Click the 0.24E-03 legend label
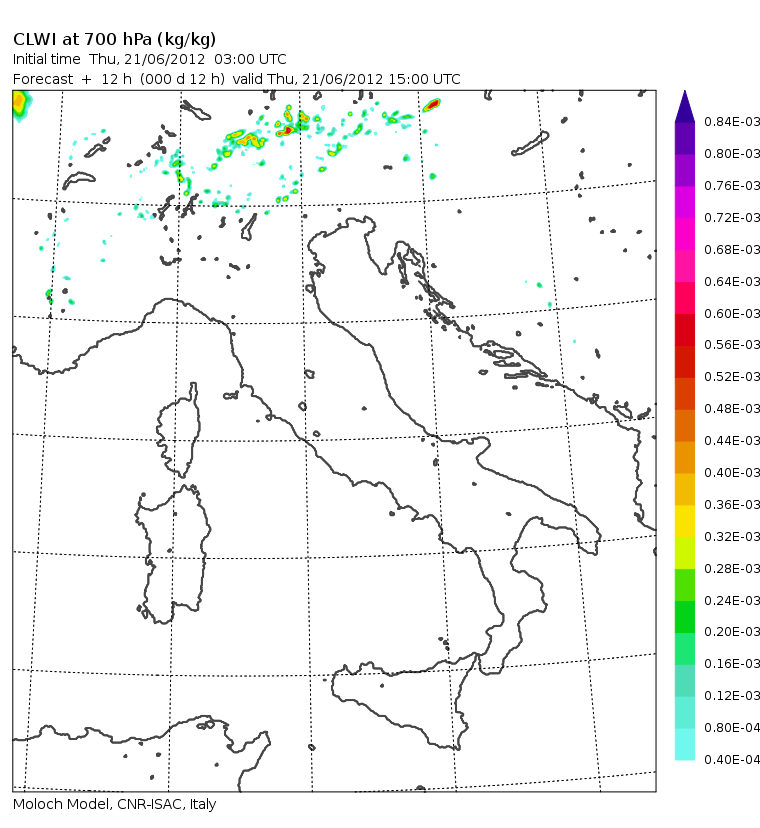Screen dimensions: 760x828 pyautogui.click(x=732, y=600)
